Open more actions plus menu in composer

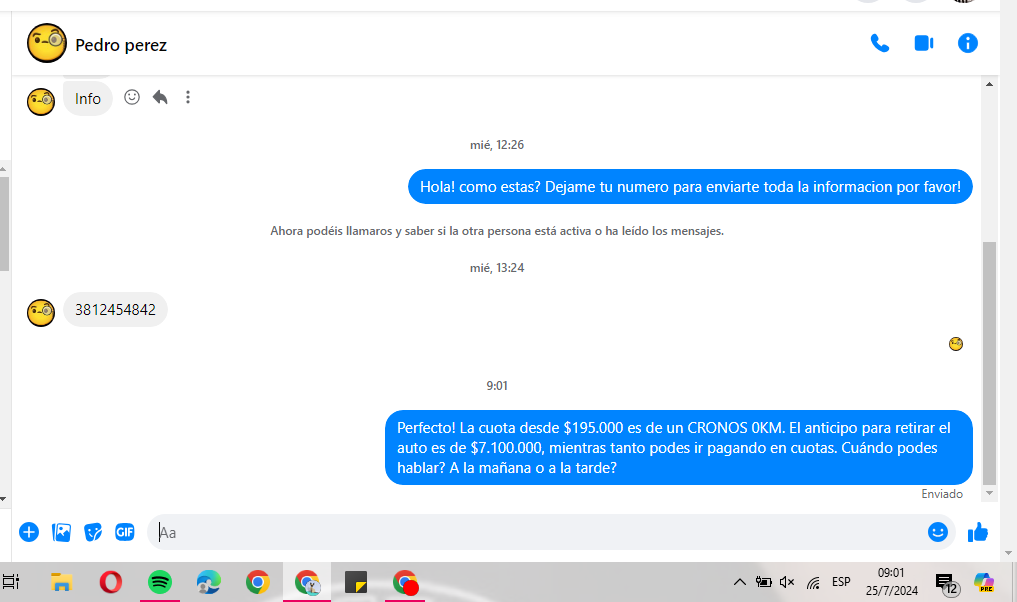tap(29, 533)
